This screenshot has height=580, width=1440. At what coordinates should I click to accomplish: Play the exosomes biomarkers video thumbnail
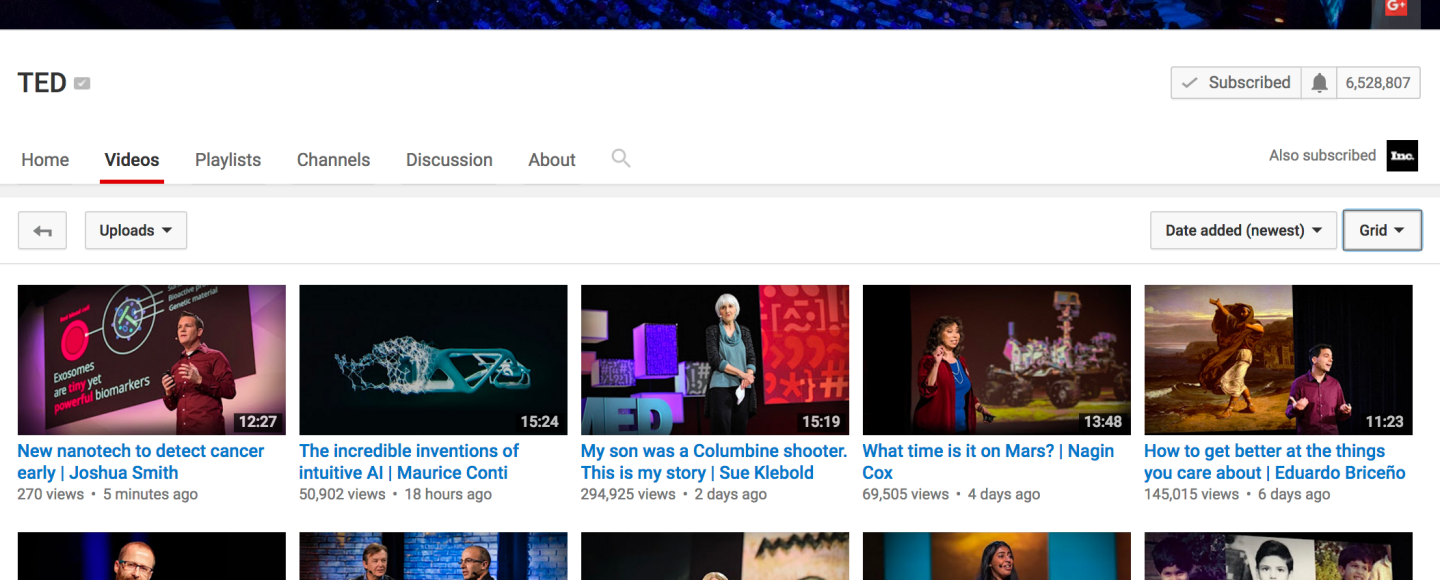point(152,360)
